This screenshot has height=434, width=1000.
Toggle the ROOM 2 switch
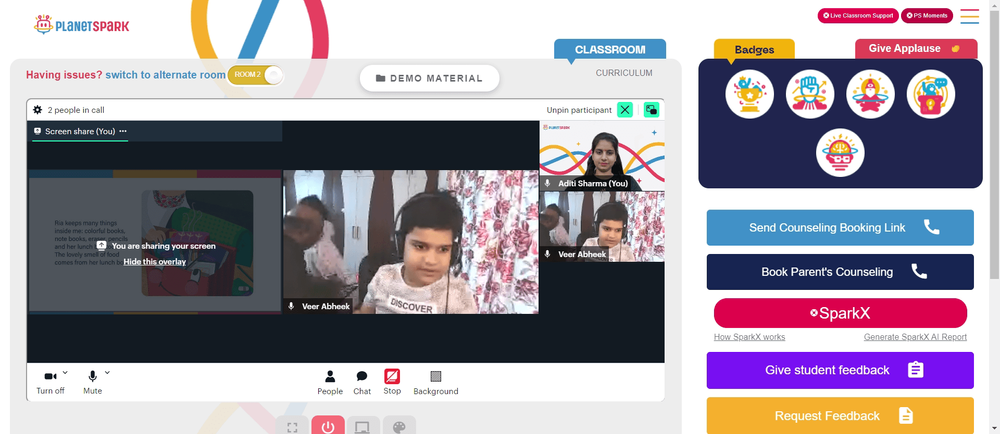[255, 75]
